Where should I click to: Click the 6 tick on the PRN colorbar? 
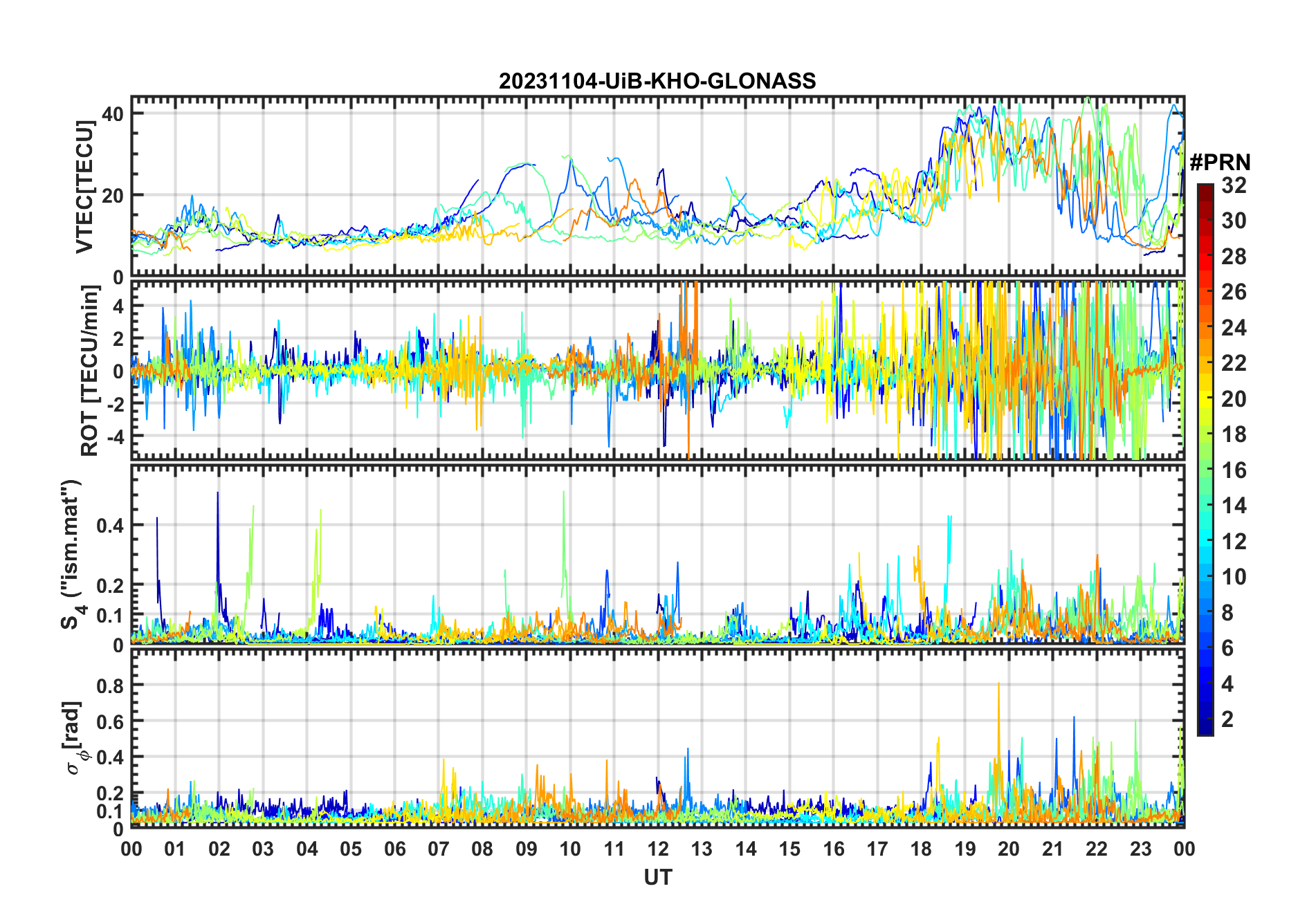click(1227, 648)
